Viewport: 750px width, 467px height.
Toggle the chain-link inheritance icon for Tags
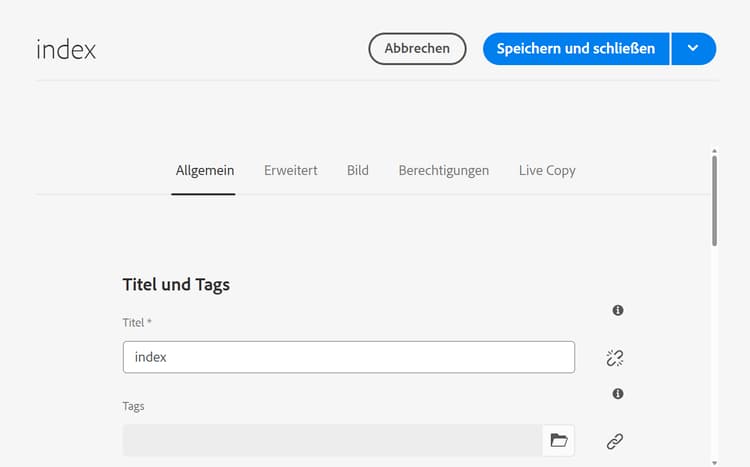615,441
